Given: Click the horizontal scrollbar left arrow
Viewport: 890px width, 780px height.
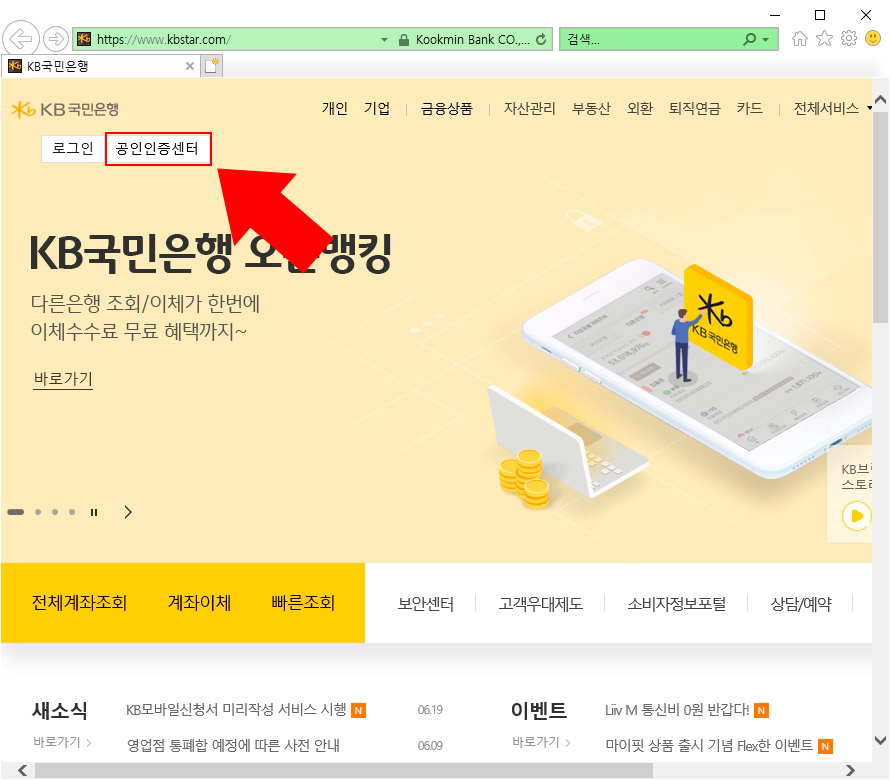Looking at the screenshot, I should tap(23, 770).
